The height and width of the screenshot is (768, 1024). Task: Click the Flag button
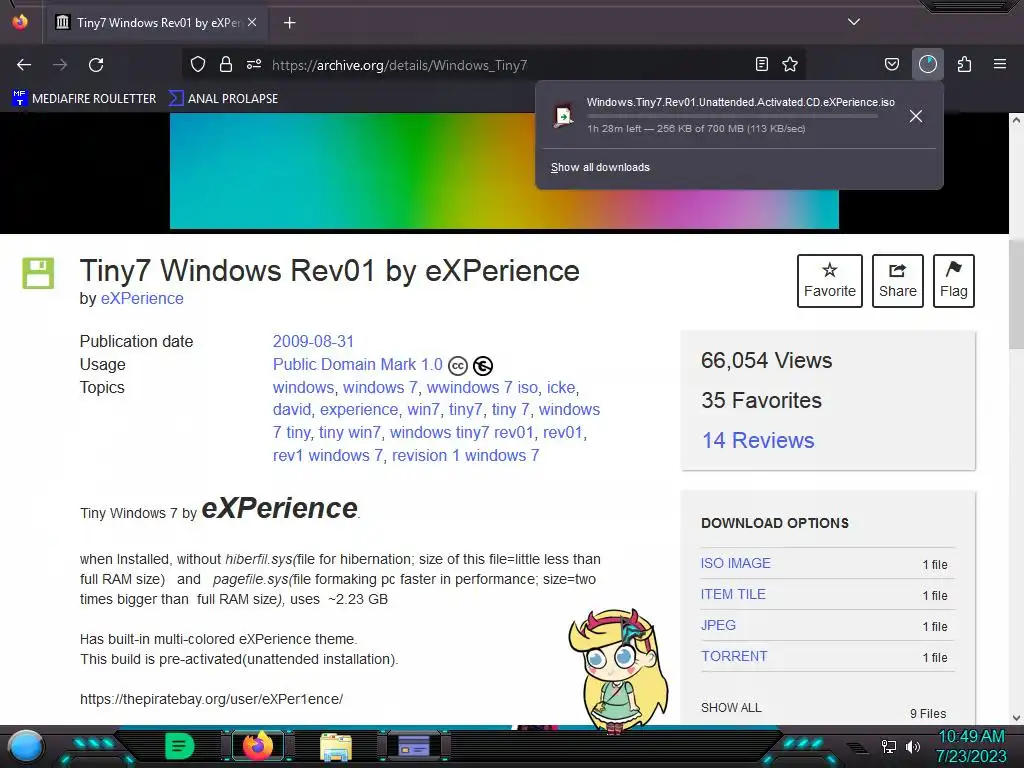[953, 281]
